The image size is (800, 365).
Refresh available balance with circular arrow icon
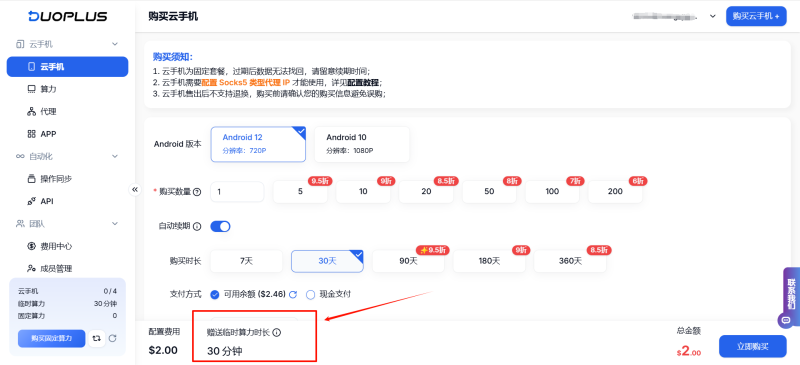[293, 295]
